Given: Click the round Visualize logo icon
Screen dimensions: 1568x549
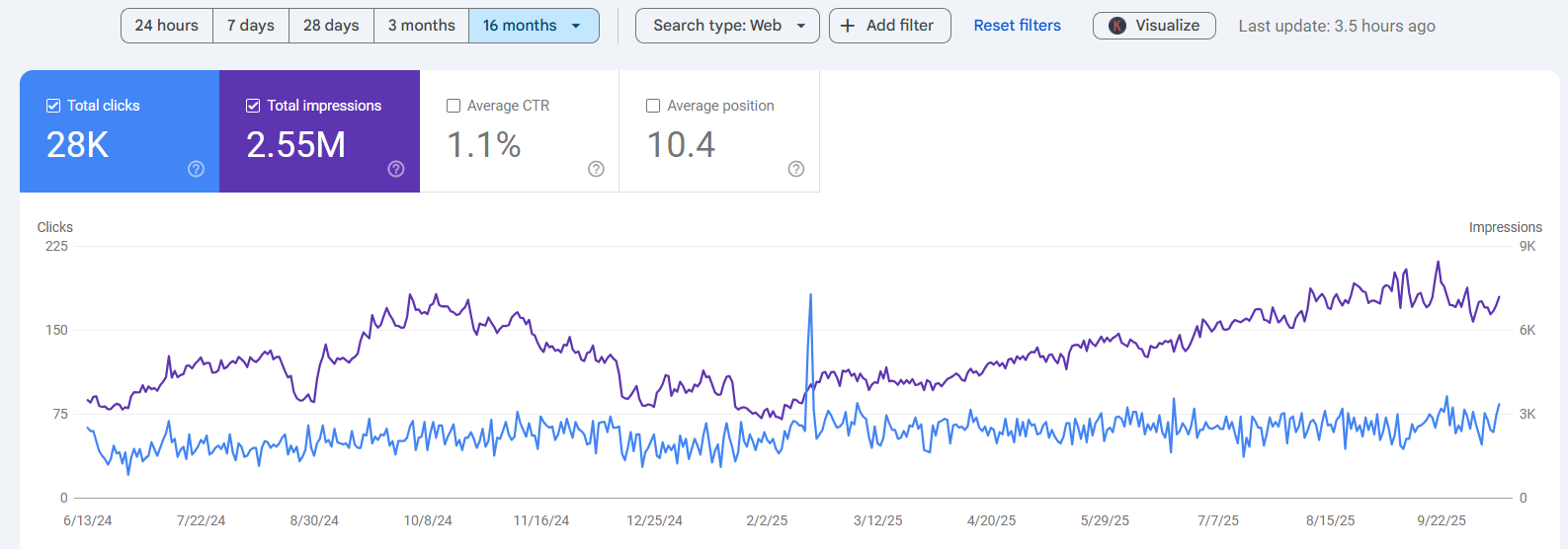Looking at the screenshot, I should (1117, 26).
